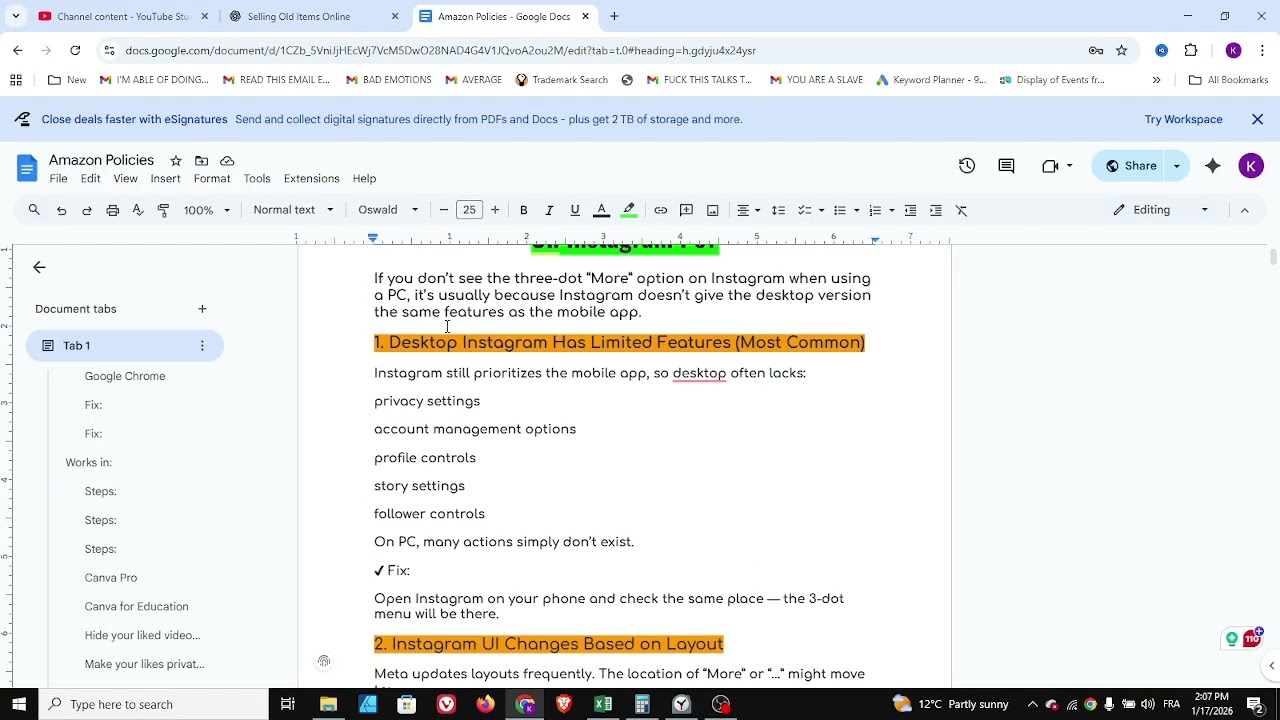Run spelling and grammar check icon
This screenshot has height=720, width=1280.
pos(138,210)
